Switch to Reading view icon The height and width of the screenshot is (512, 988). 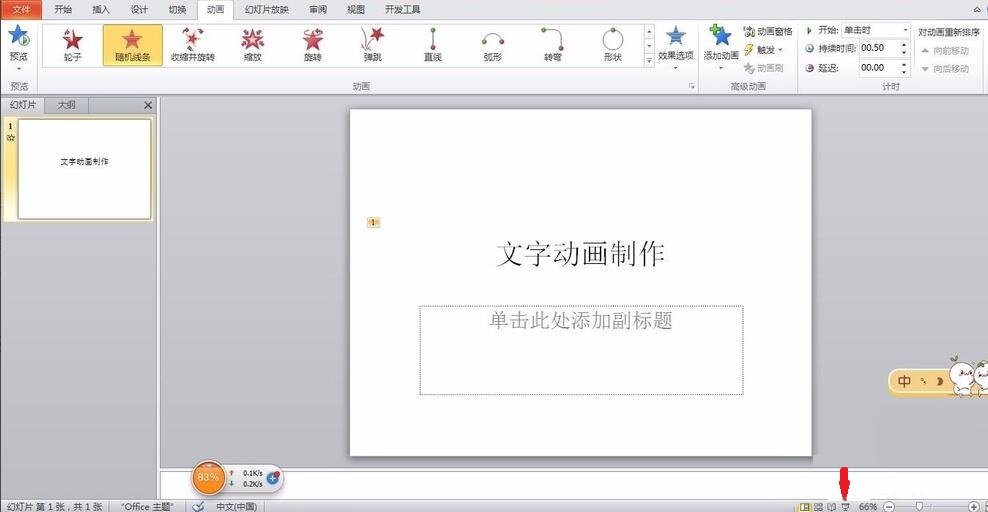pyautogui.click(x=832, y=506)
